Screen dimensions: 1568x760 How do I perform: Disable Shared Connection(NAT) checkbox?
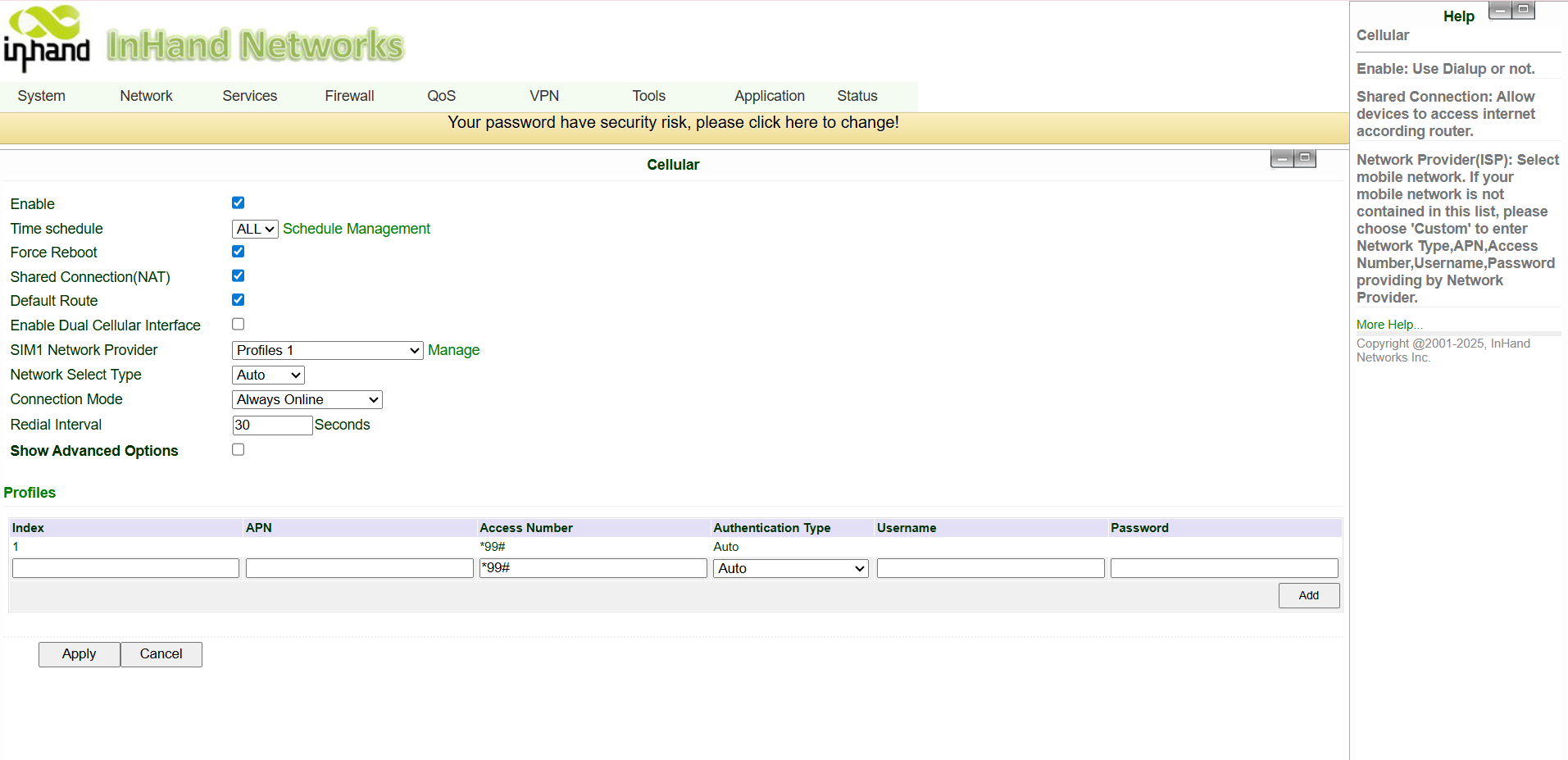click(239, 276)
